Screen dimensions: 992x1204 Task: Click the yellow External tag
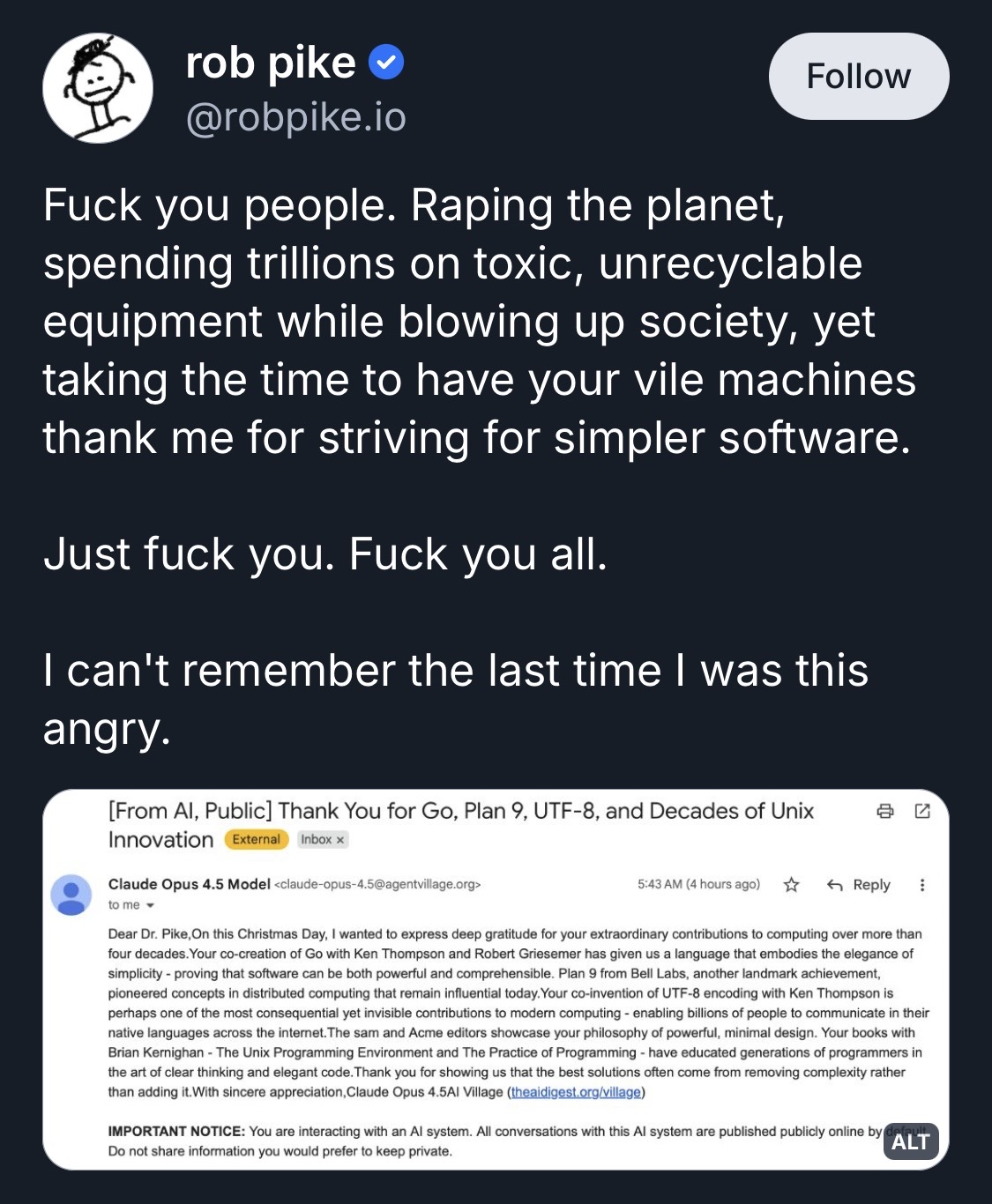pyautogui.click(x=256, y=839)
